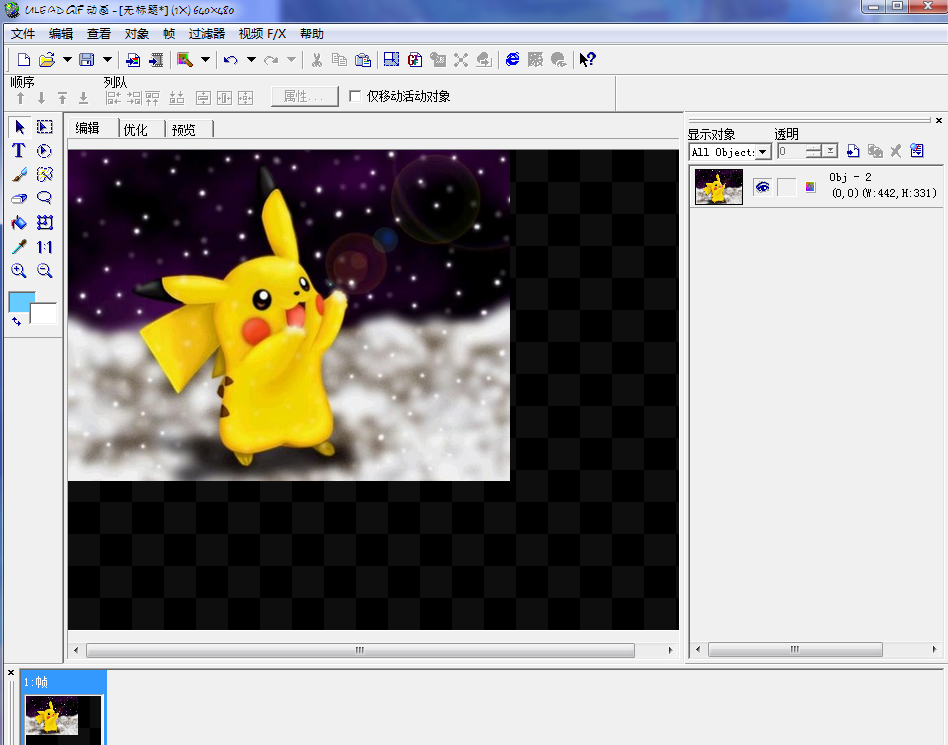Save the project using the floppy disk icon
Image resolution: width=948 pixels, height=745 pixels.
point(87,59)
